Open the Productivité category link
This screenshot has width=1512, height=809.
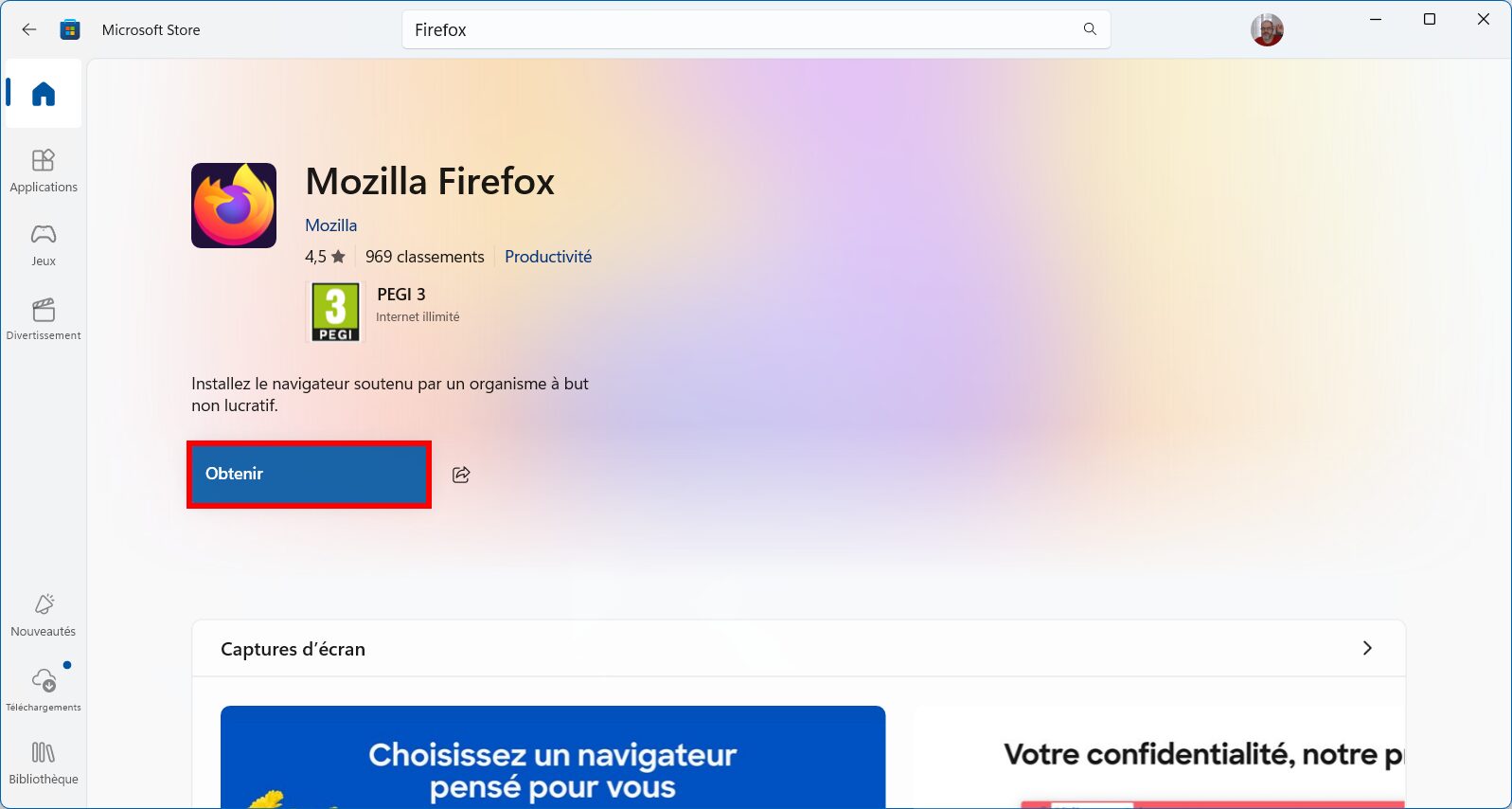pos(548,257)
